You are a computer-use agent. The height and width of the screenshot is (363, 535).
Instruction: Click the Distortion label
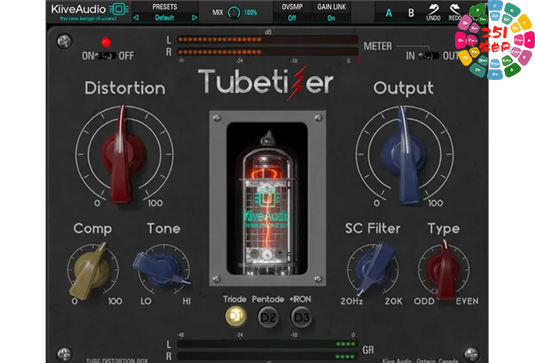pos(125,88)
